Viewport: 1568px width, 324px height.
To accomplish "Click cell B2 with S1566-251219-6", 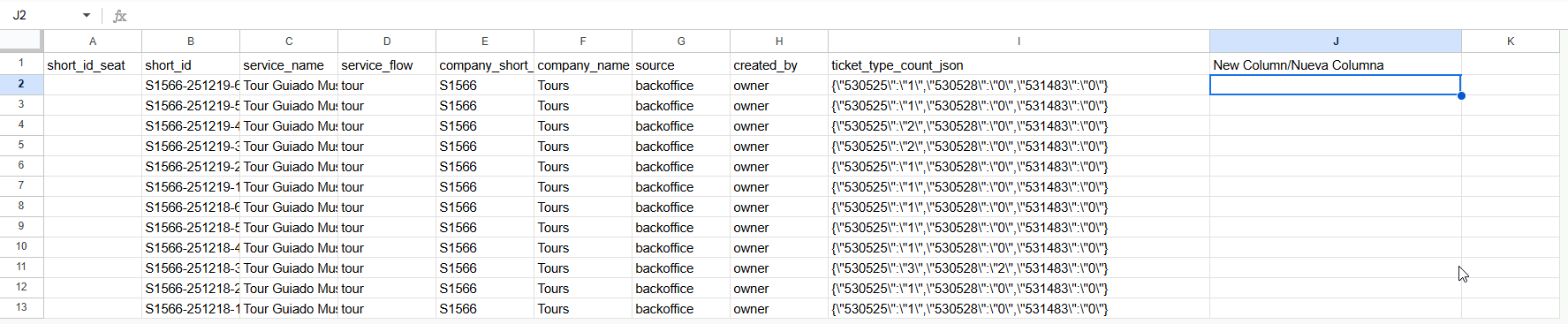I will tap(191, 85).
